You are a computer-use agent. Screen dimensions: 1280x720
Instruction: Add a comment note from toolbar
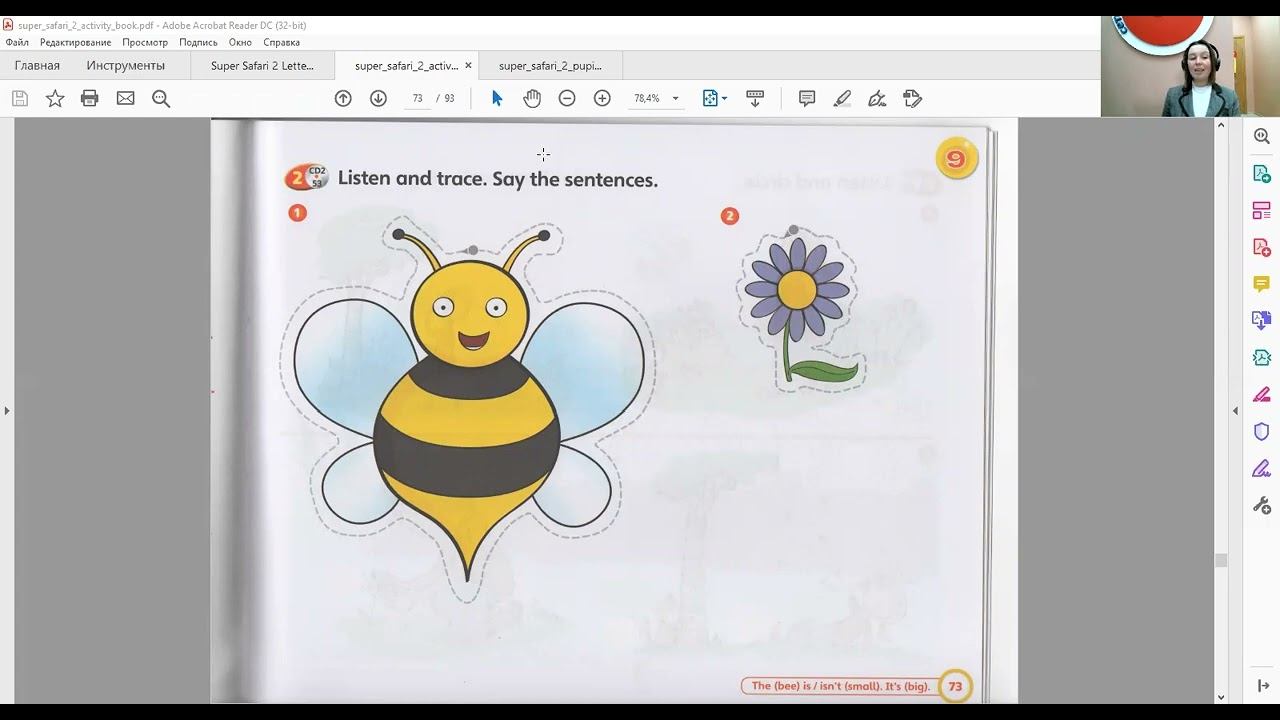(x=807, y=98)
